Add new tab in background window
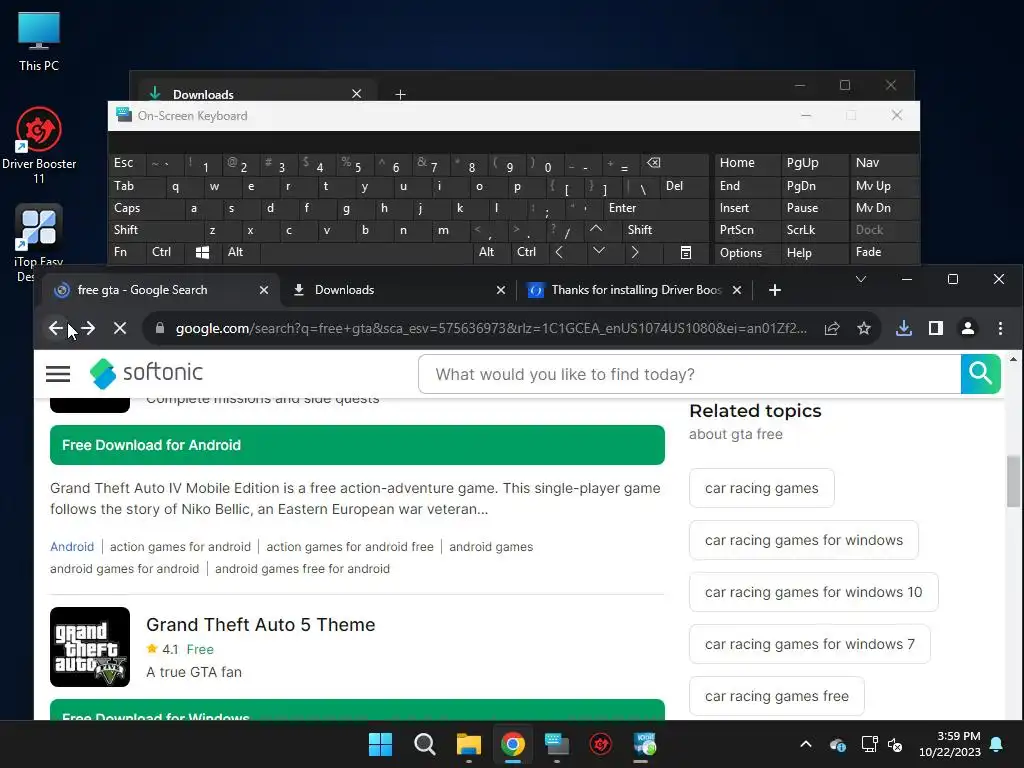The height and width of the screenshot is (768, 1024). pos(400,95)
